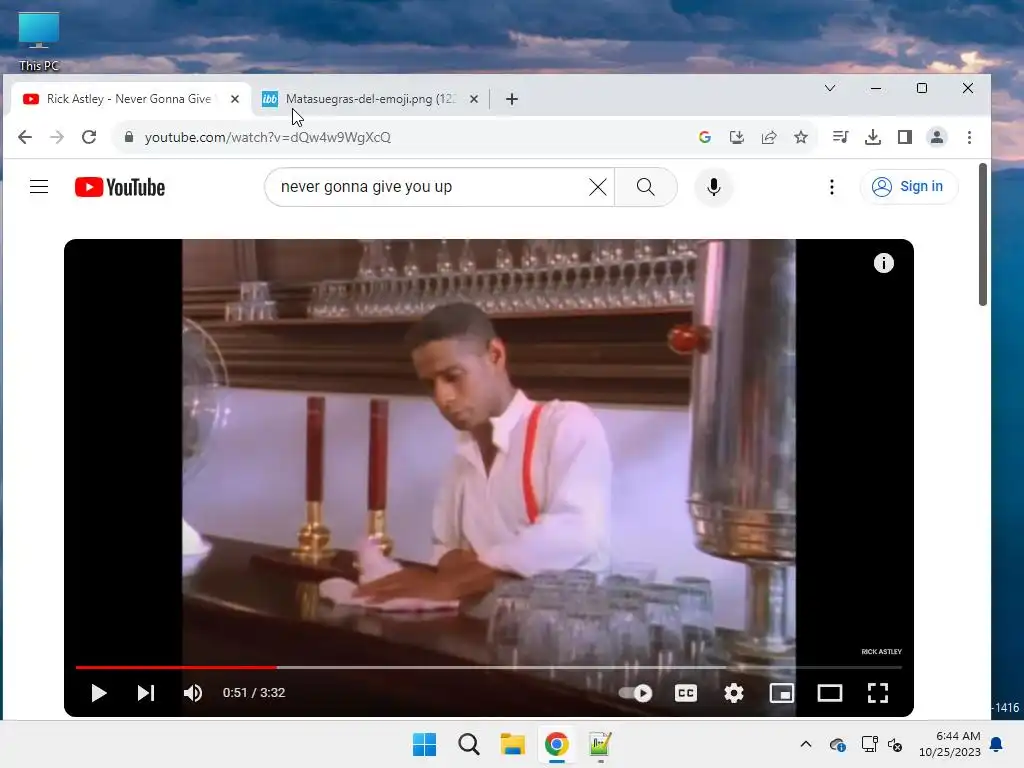Close the Rick Astley tab
Image resolution: width=1024 pixels, height=768 pixels.
point(235,99)
